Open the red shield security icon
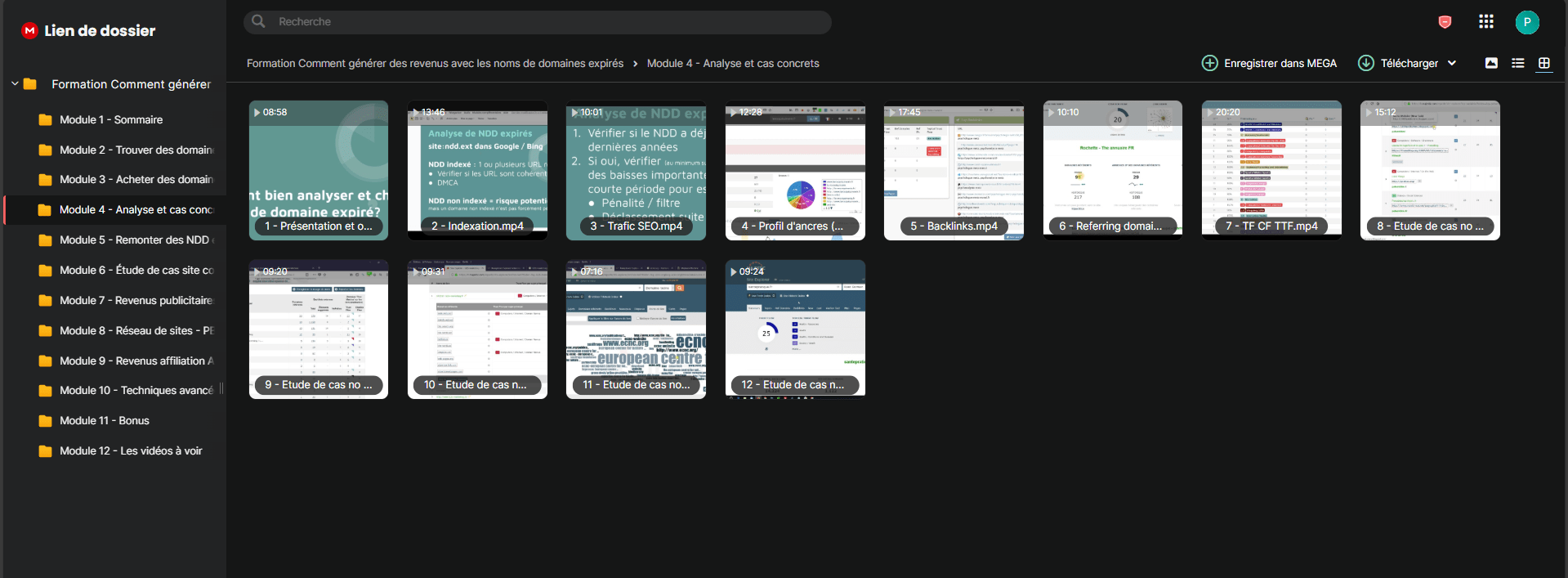Viewport: 1568px width, 578px height. 1445,22
